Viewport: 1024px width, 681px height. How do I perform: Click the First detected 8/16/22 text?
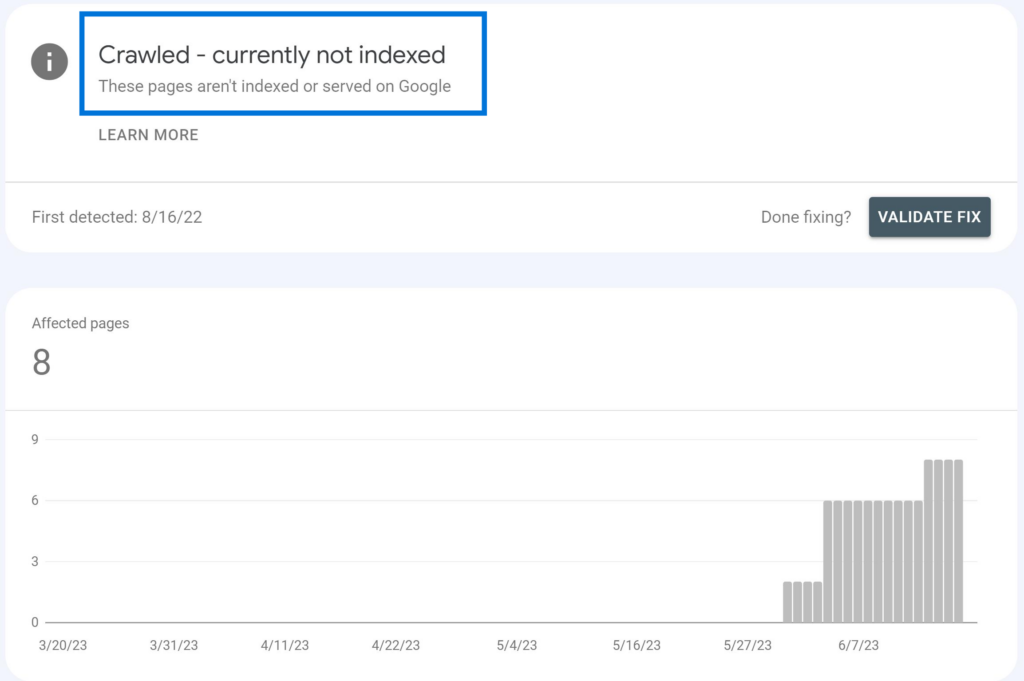coord(118,217)
